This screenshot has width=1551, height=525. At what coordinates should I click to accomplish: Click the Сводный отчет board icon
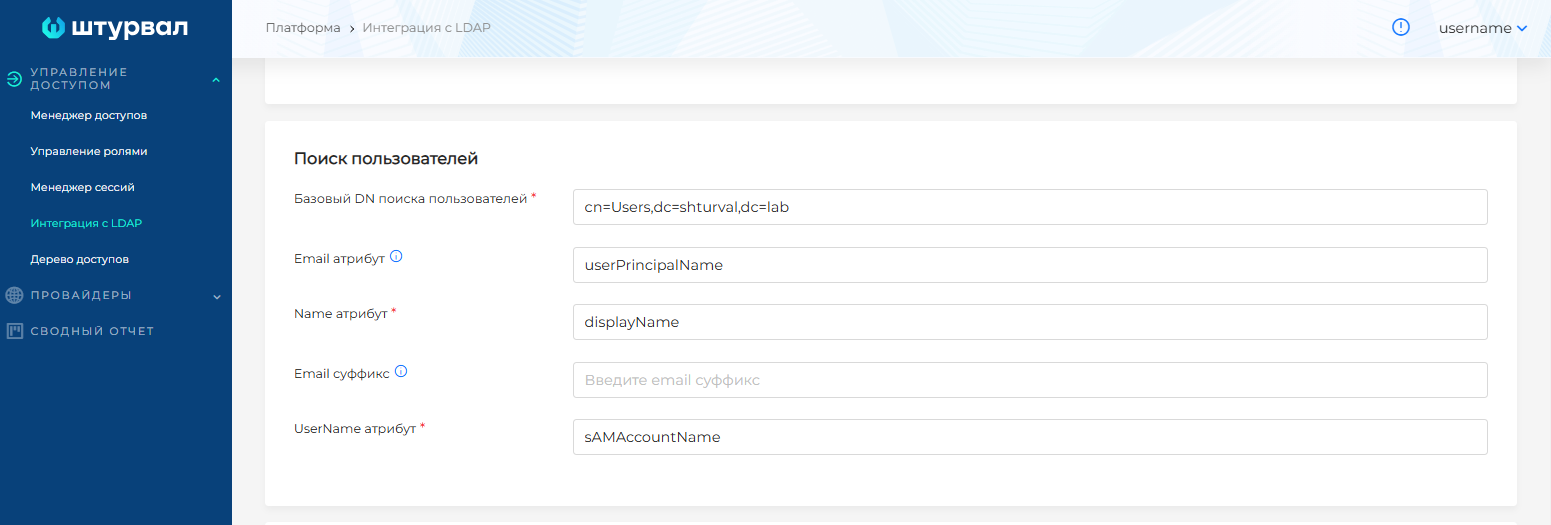pos(14,331)
